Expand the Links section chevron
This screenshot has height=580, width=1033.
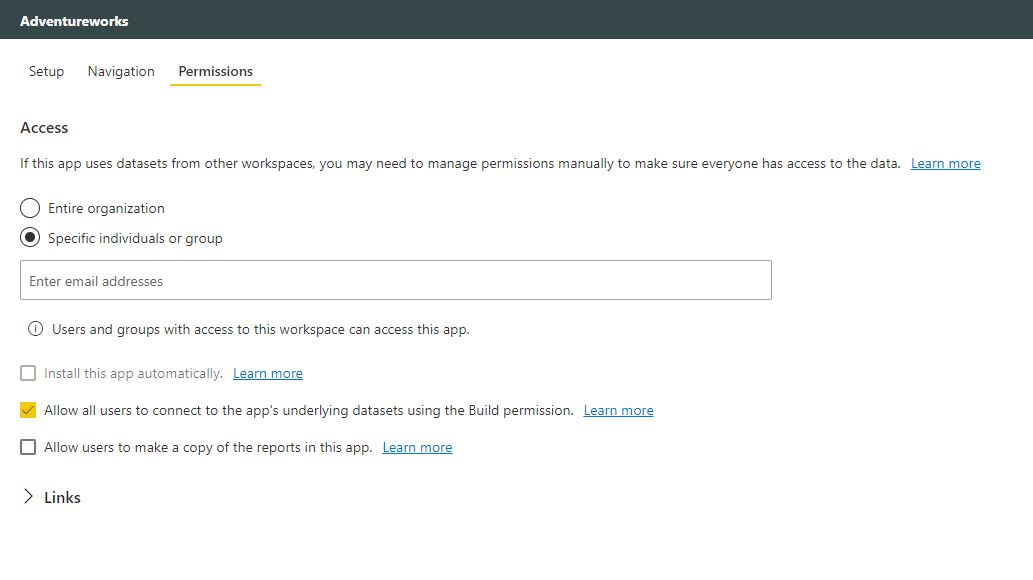point(28,497)
